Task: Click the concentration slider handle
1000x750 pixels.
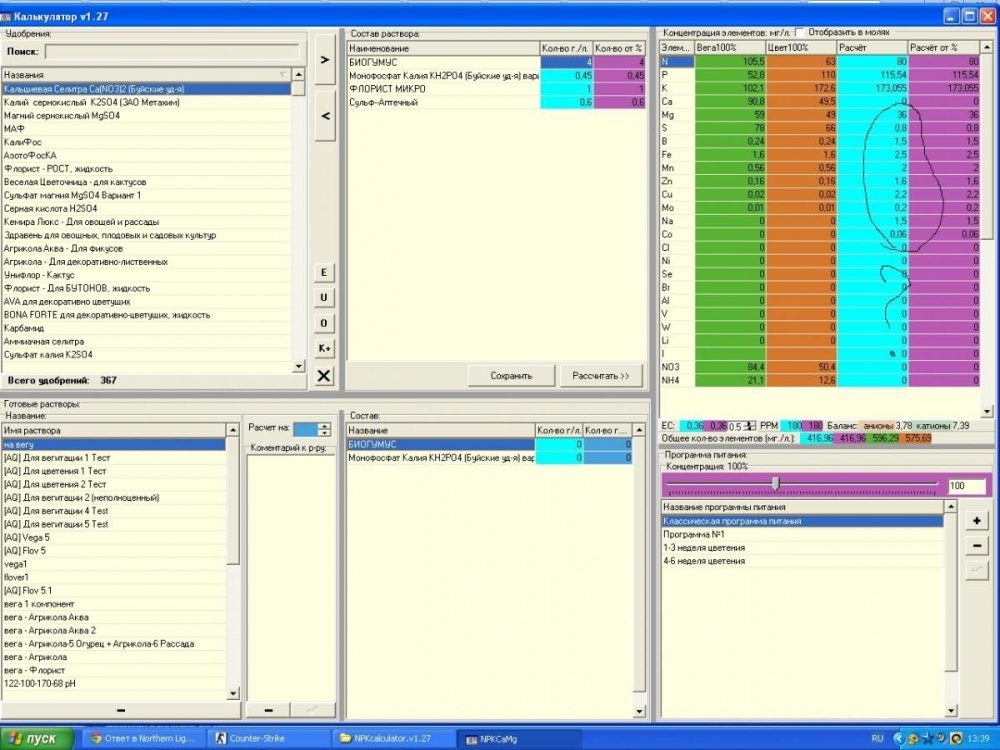Action: [x=776, y=483]
